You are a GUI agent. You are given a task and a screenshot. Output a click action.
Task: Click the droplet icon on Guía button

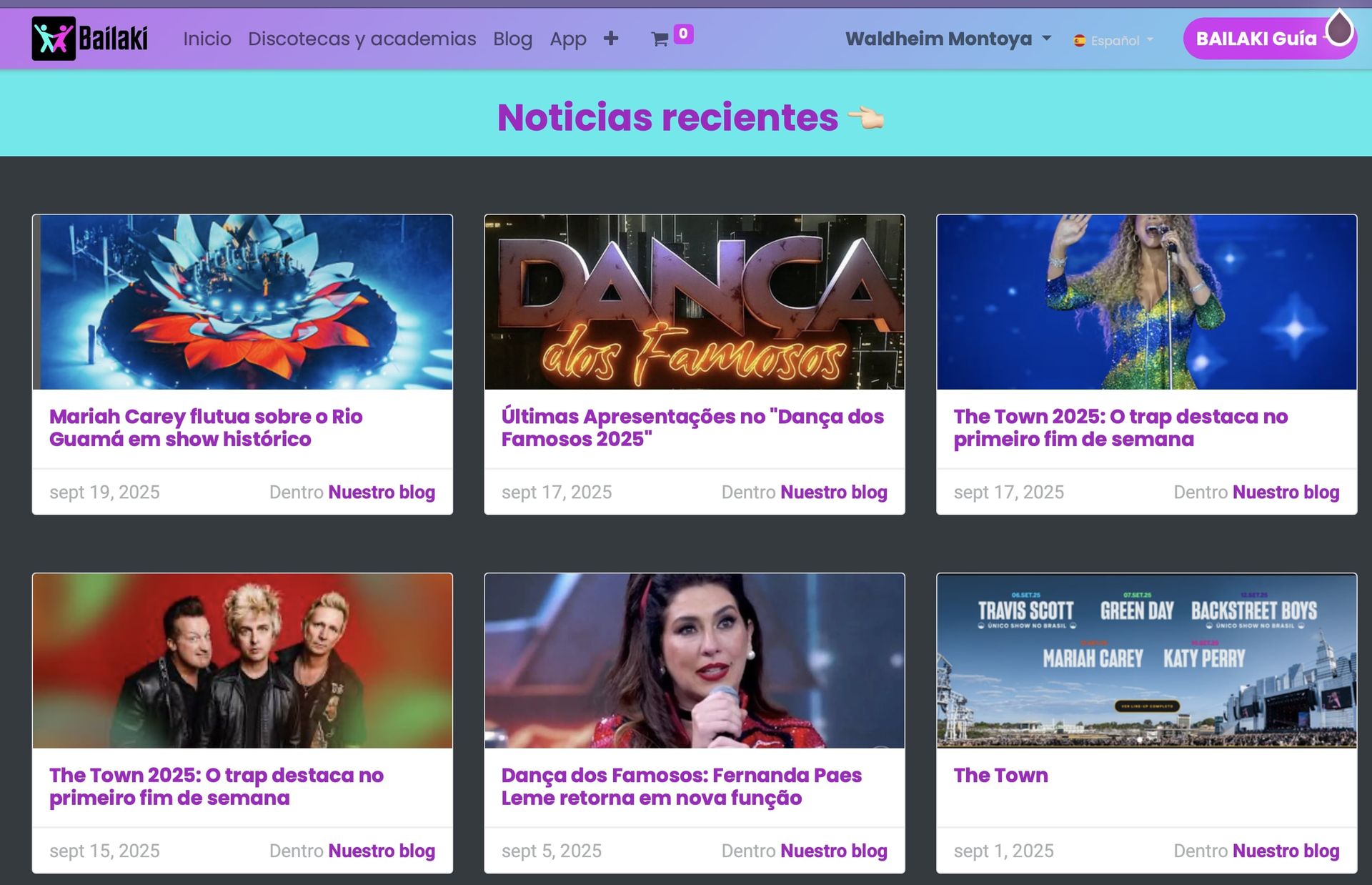point(1339,29)
